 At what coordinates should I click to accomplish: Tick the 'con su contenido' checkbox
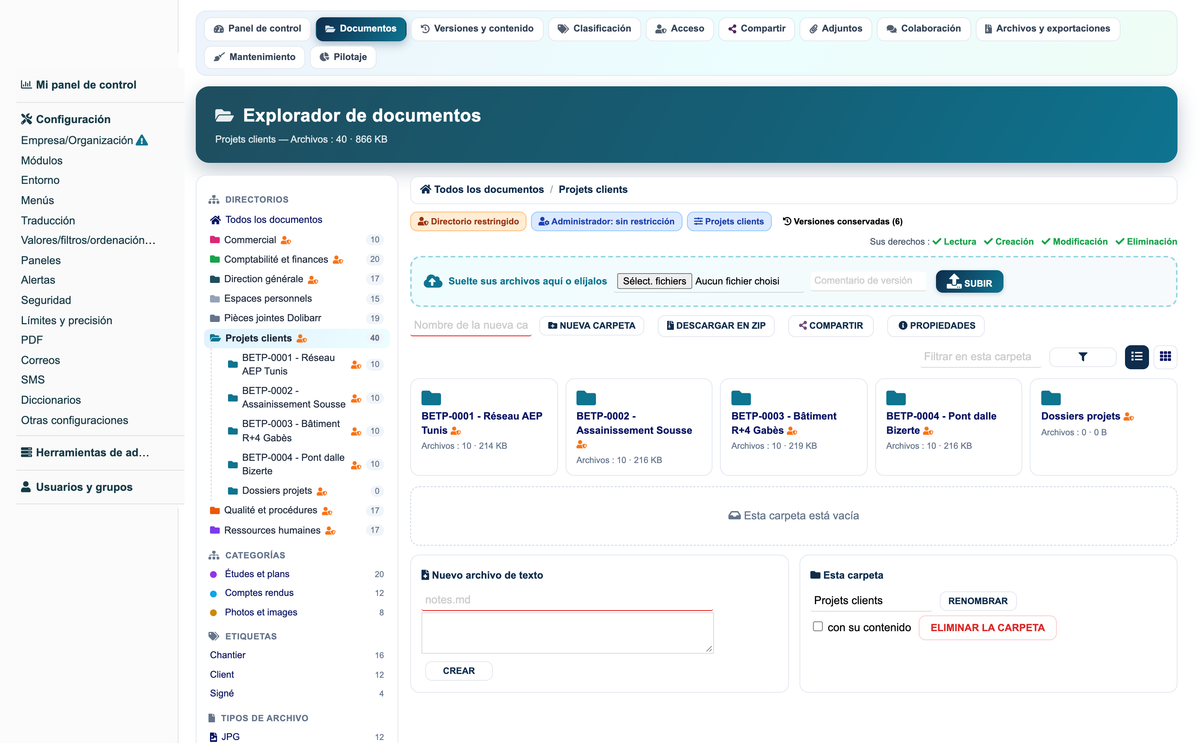818,627
